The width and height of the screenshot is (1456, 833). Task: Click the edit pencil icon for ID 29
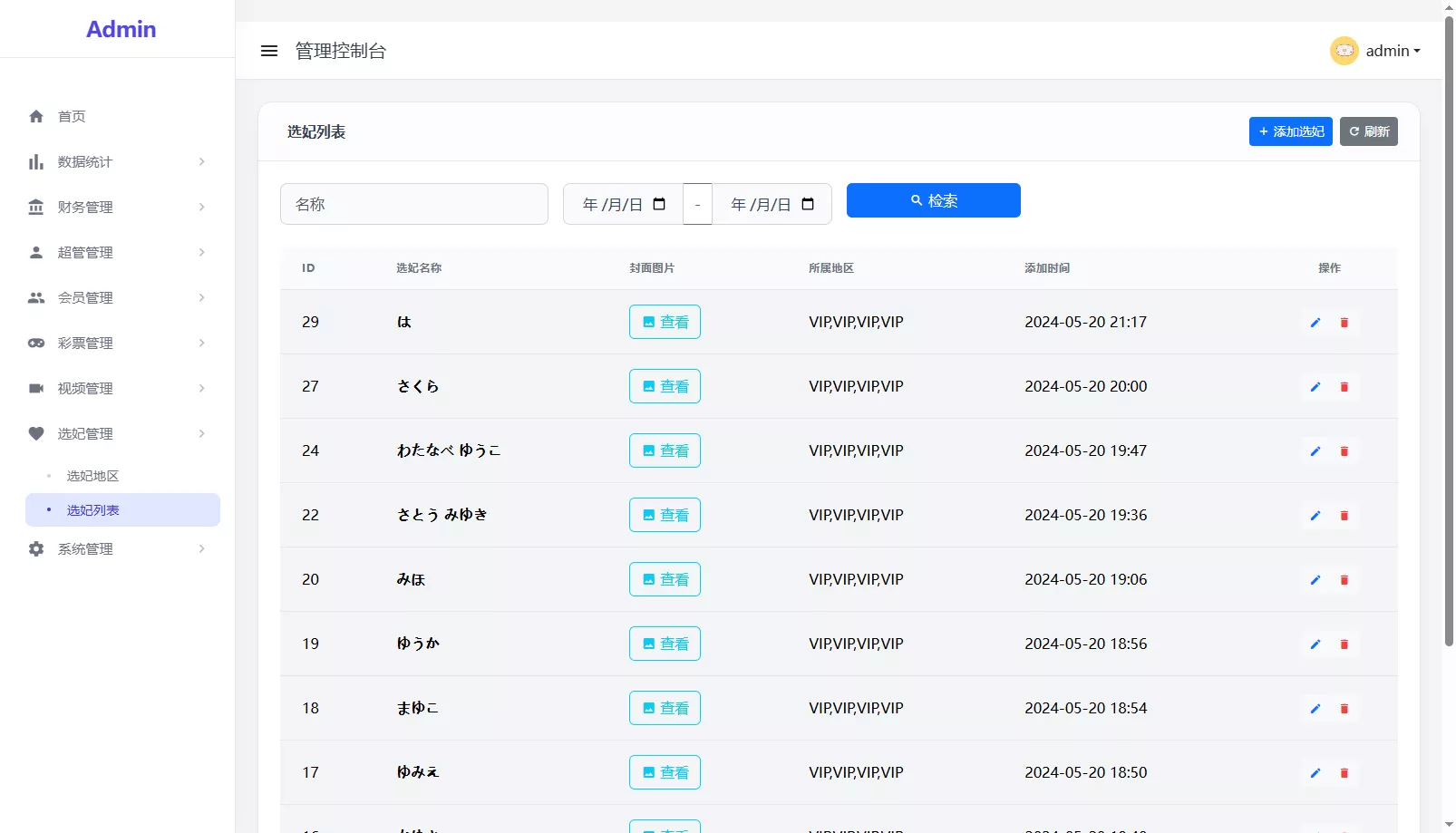[1315, 322]
